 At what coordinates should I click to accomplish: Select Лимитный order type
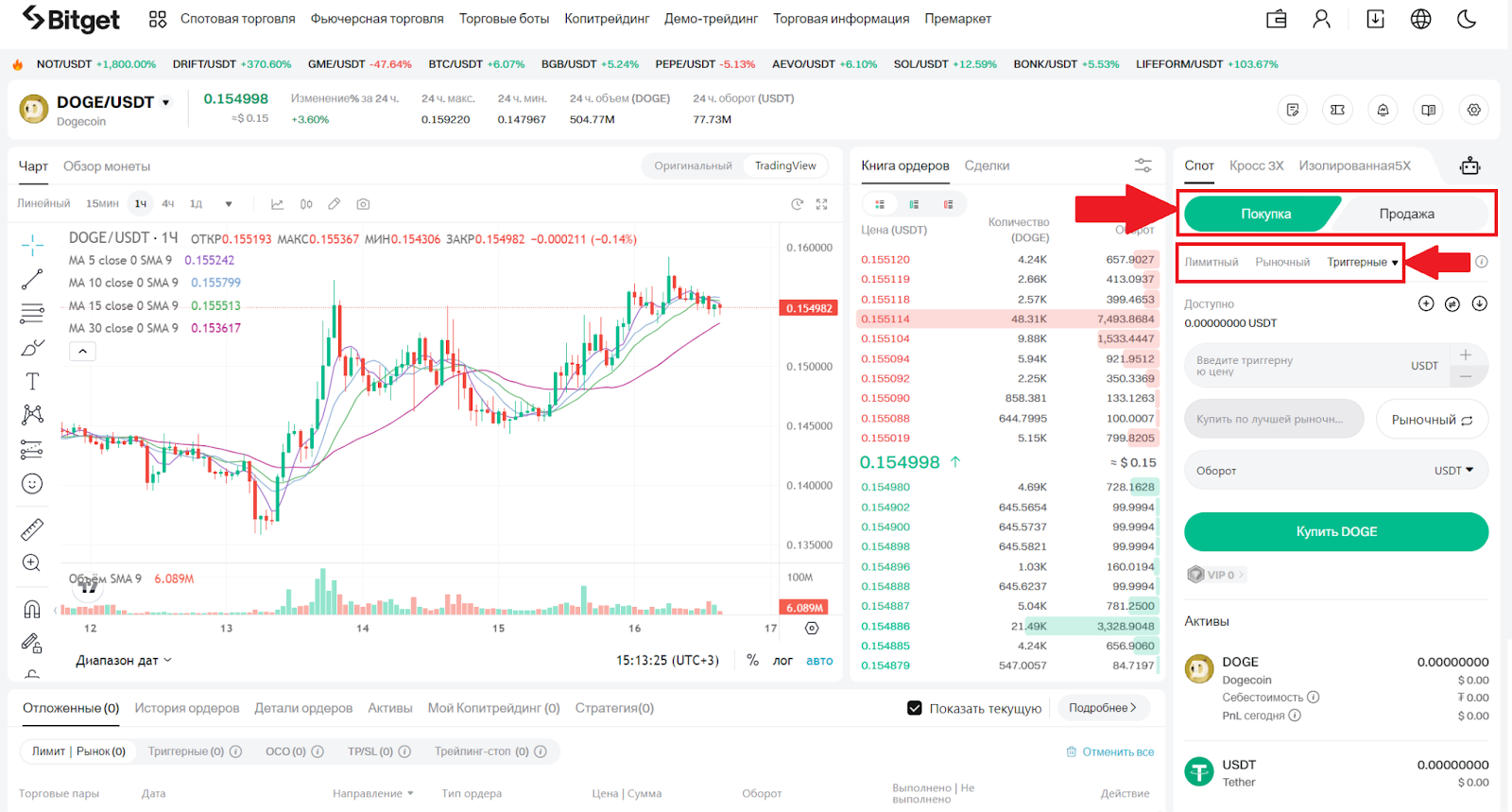[x=1211, y=262]
